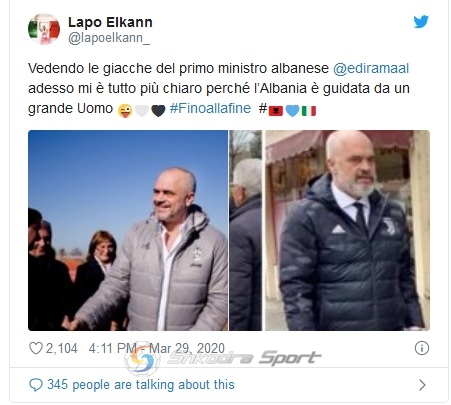Open the tweet info circle icon

pos(422,348)
